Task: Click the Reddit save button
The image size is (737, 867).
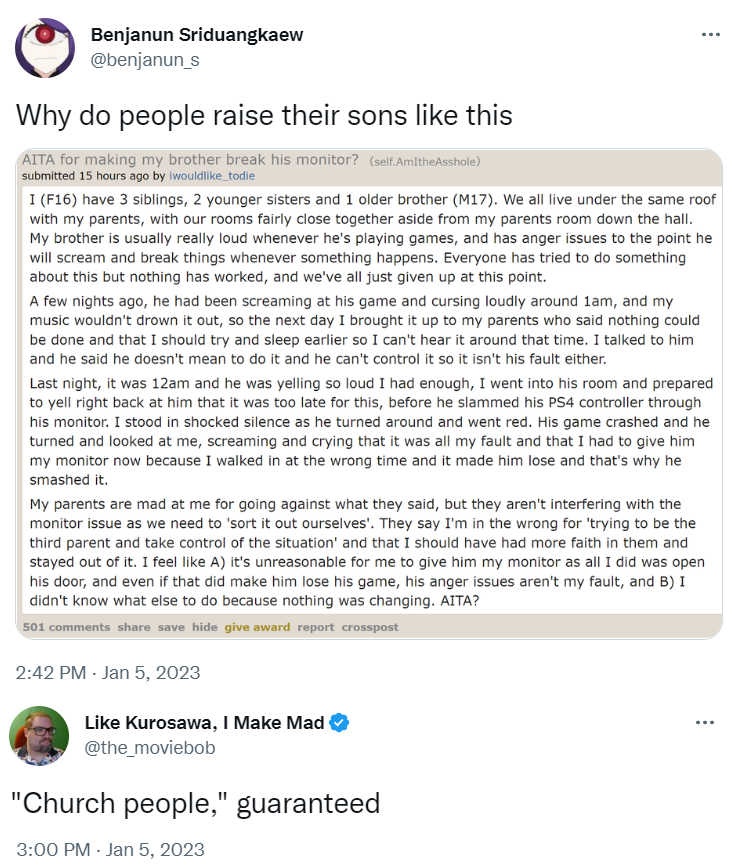Action: pyautogui.click(x=171, y=627)
